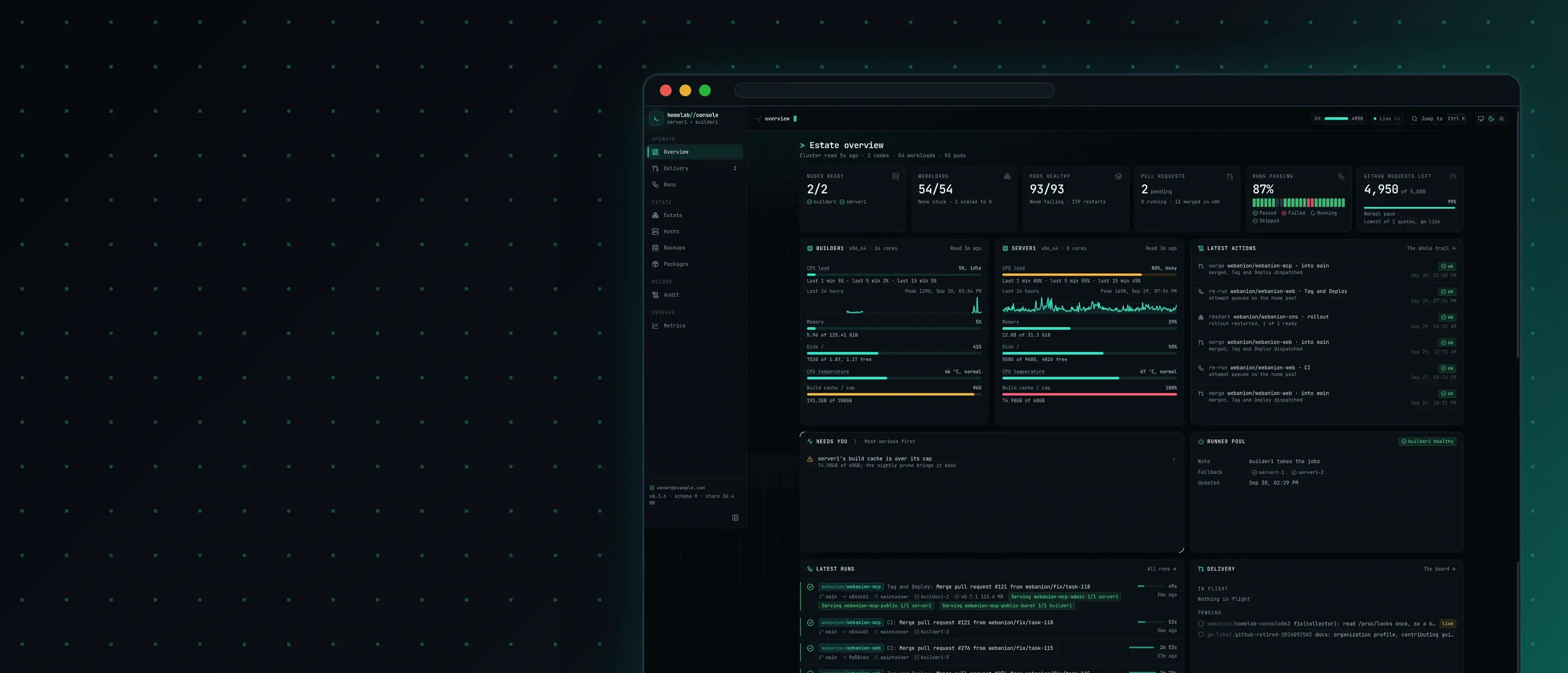The image size is (1568, 673).
Task: Click the Workloads card cluster icon
Action: (1007, 176)
